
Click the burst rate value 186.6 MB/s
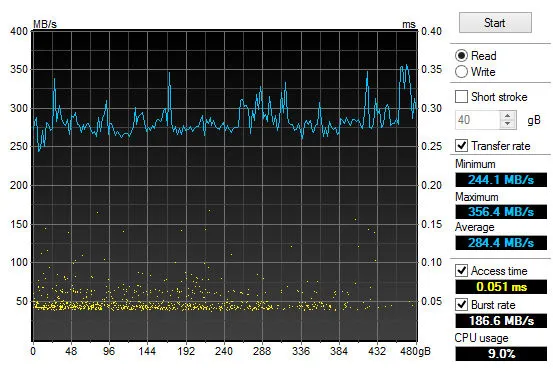click(501, 321)
